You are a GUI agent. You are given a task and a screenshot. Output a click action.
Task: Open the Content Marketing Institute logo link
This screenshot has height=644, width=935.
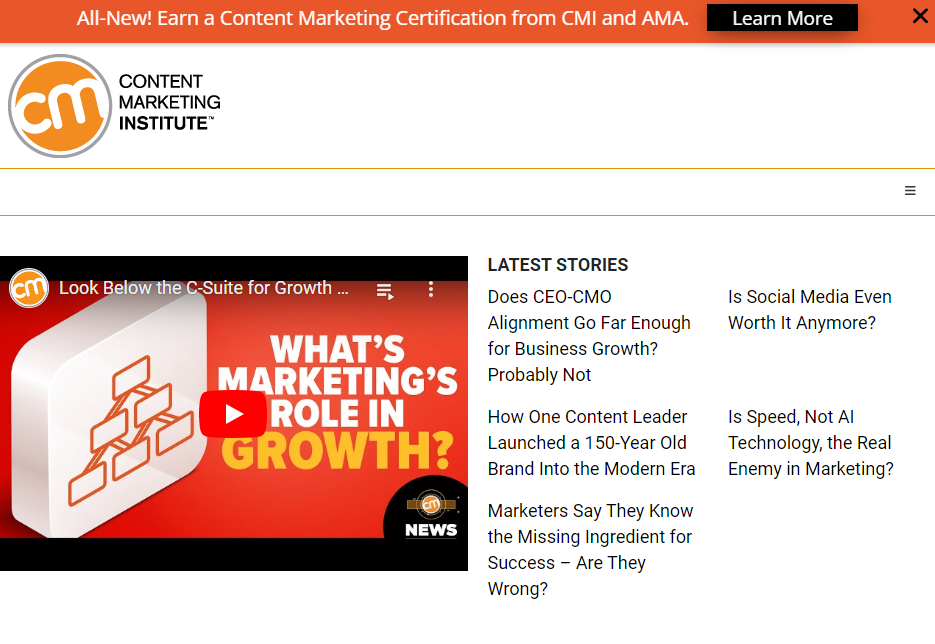pos(114,106)
